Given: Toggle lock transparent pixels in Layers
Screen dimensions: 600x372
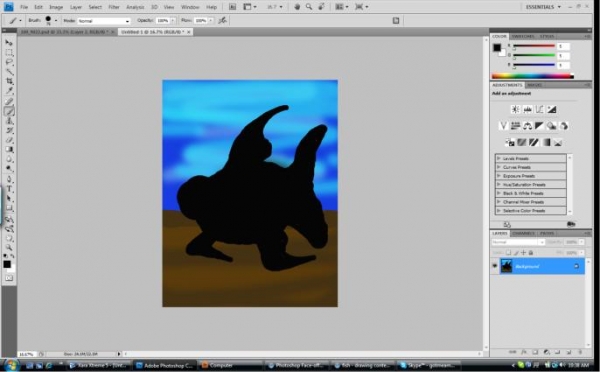Looking at the screenshot, I should (509, 253).
